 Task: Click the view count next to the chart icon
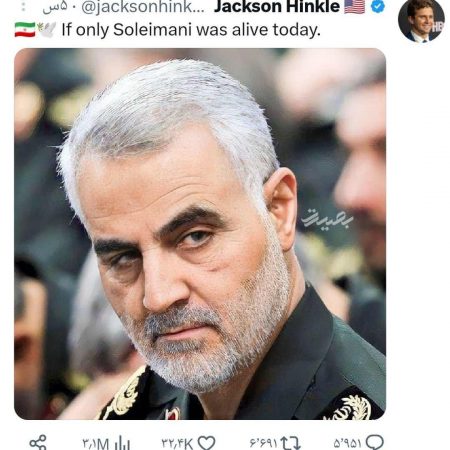click(96, 444)
